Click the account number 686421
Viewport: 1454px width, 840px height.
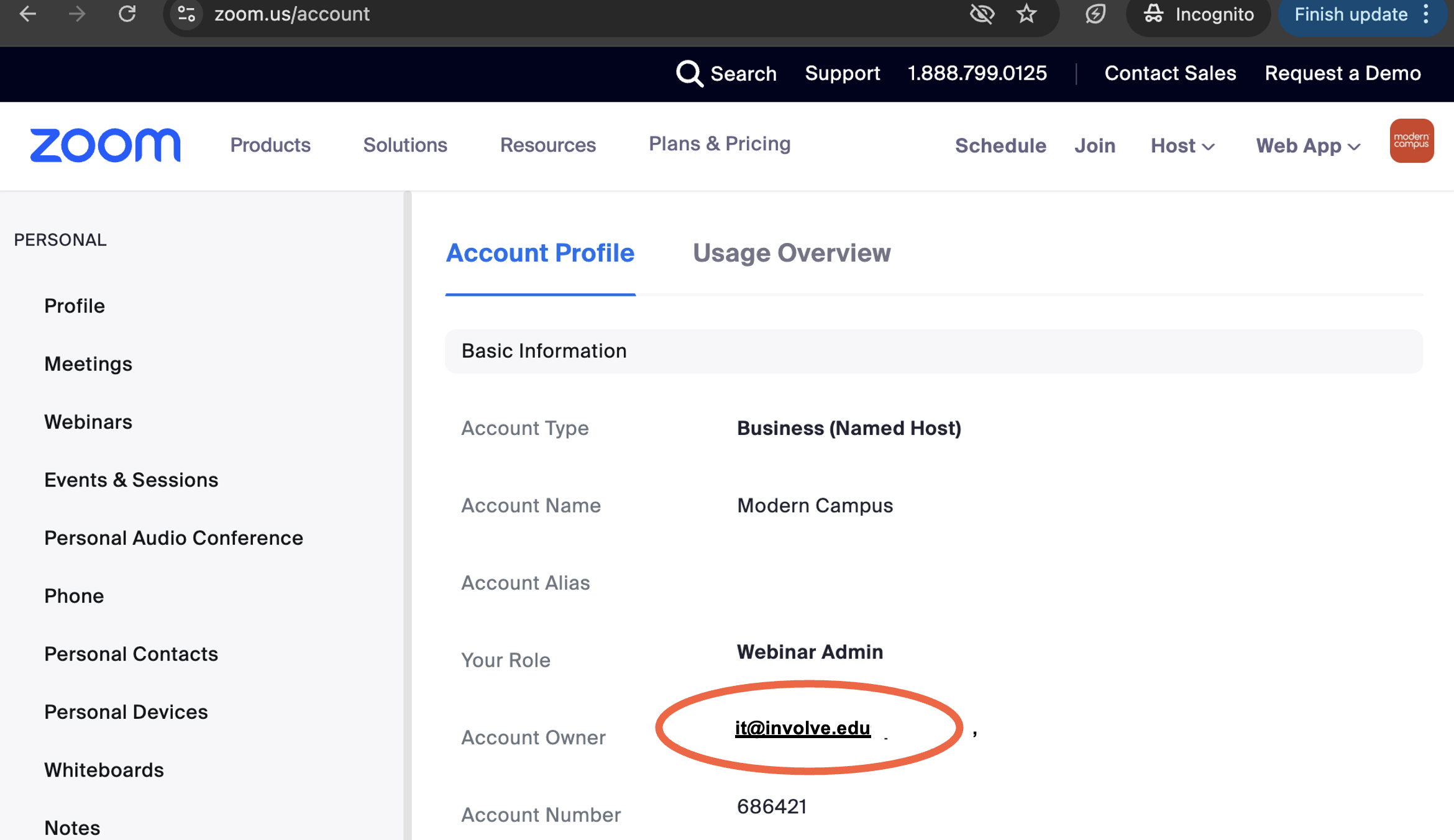click(772, 806)
